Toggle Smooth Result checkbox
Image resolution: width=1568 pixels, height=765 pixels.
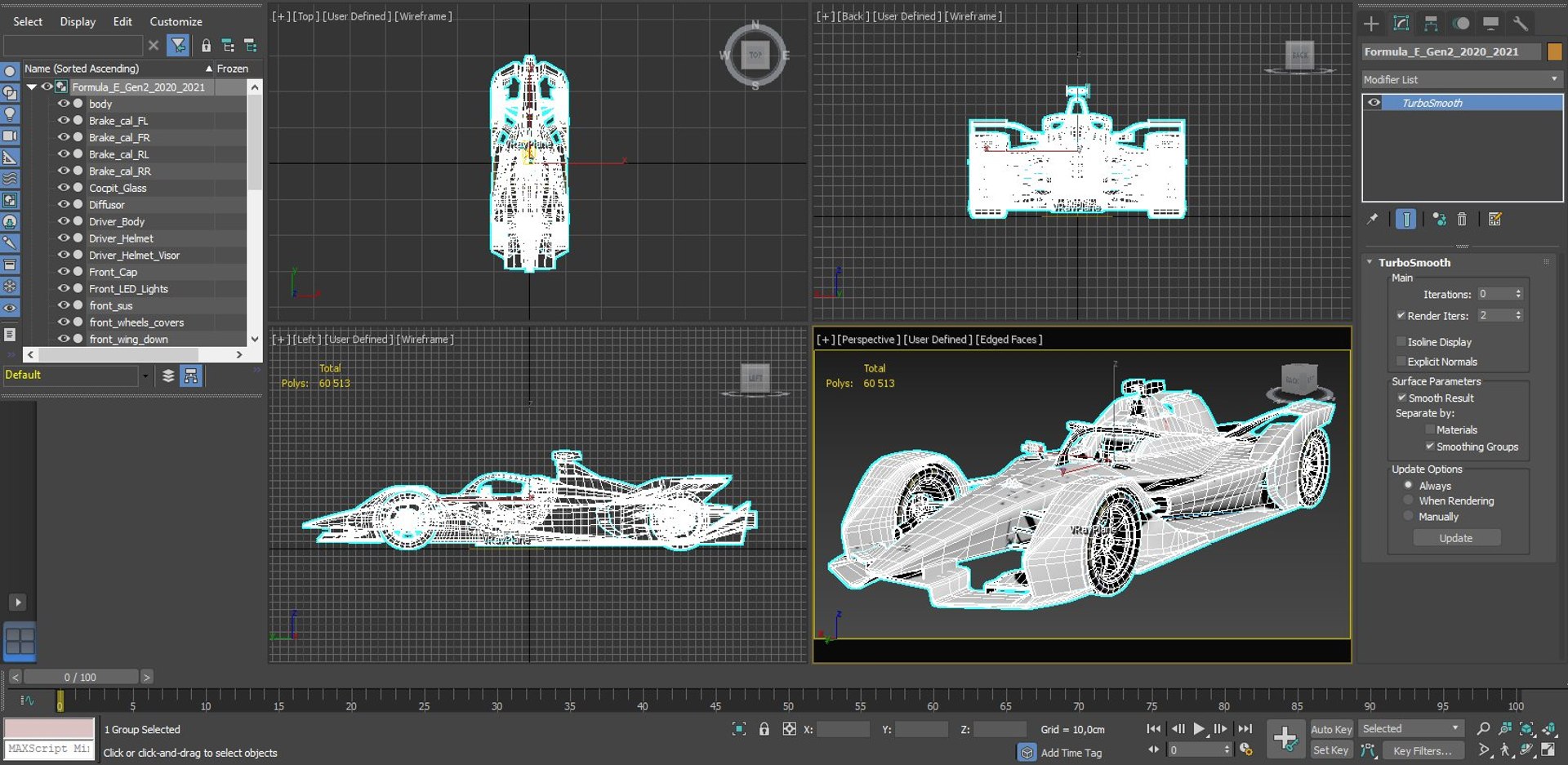[1402, 398]
